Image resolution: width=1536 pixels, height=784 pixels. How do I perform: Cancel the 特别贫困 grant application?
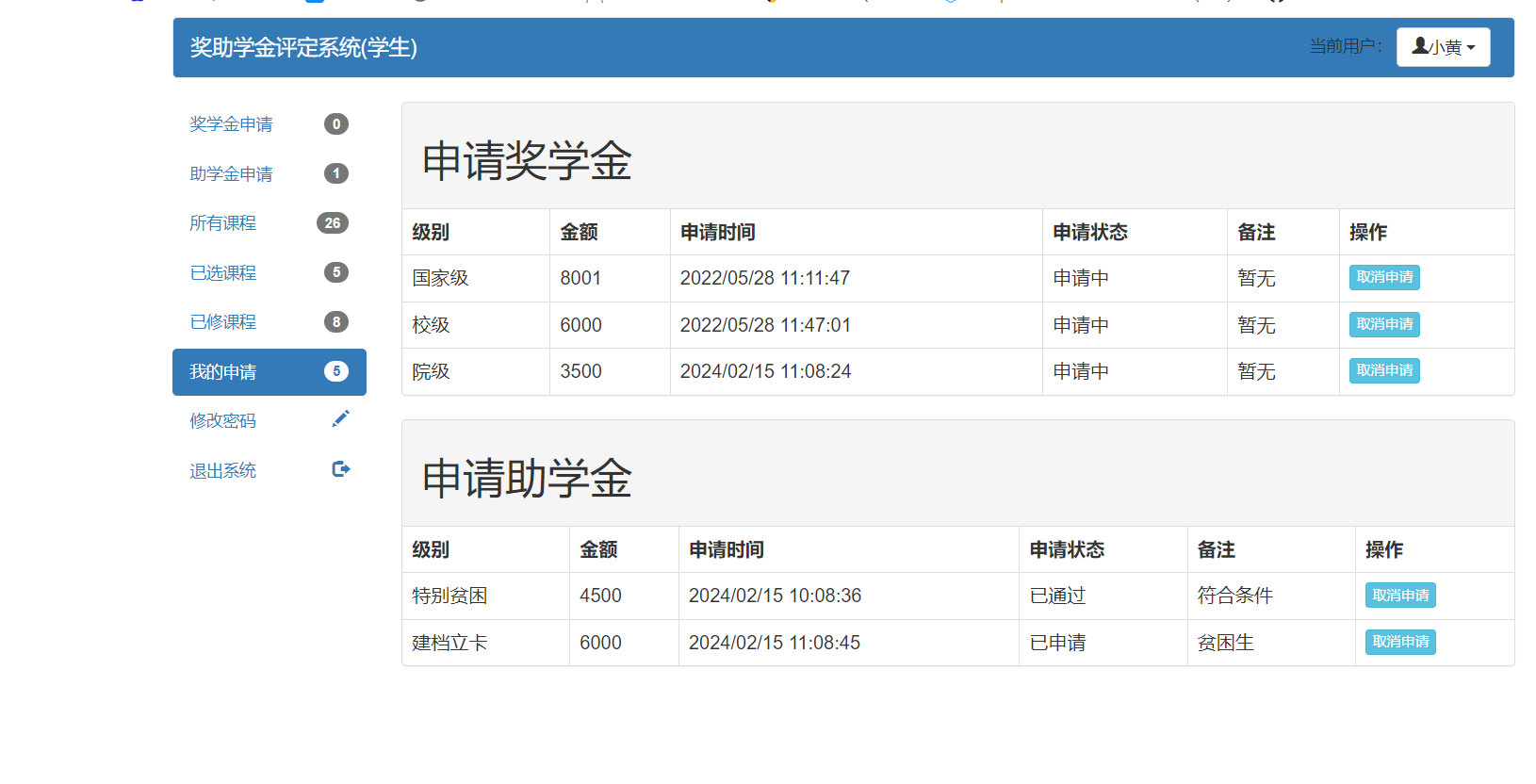[x=1400, y=595]
